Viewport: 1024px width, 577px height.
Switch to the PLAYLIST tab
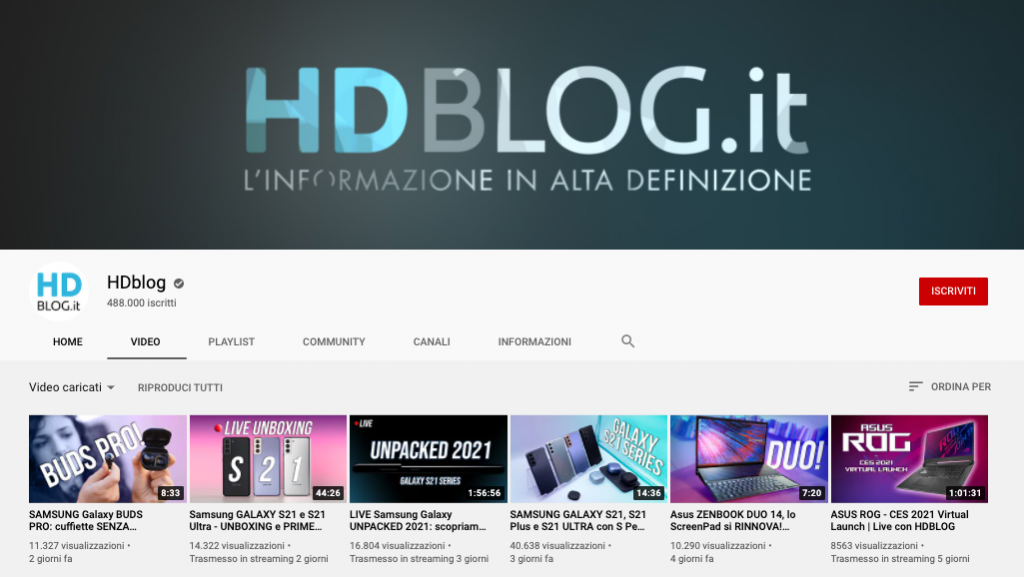point(231,341)
